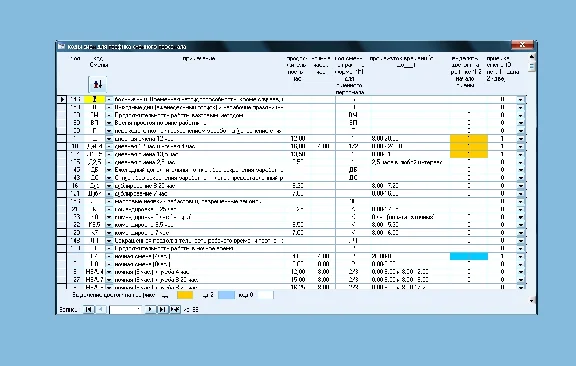The height and width of the screenshot is (366, 576).
Task: Click the time cell starting with '2,5'
Action: point(406,162)
